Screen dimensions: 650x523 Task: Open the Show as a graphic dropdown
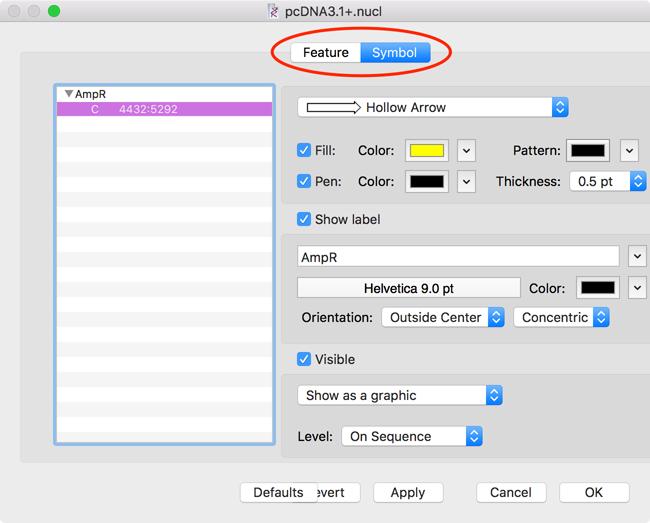400,395
